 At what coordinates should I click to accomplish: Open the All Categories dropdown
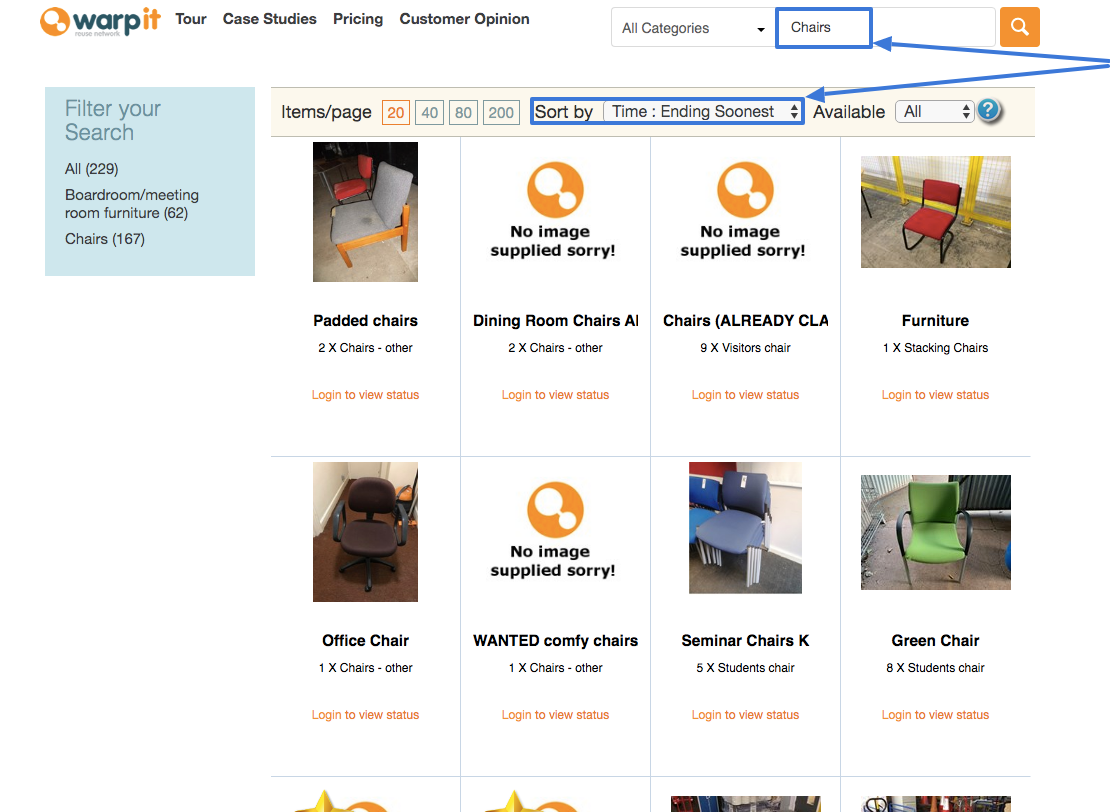click(693, 28)
